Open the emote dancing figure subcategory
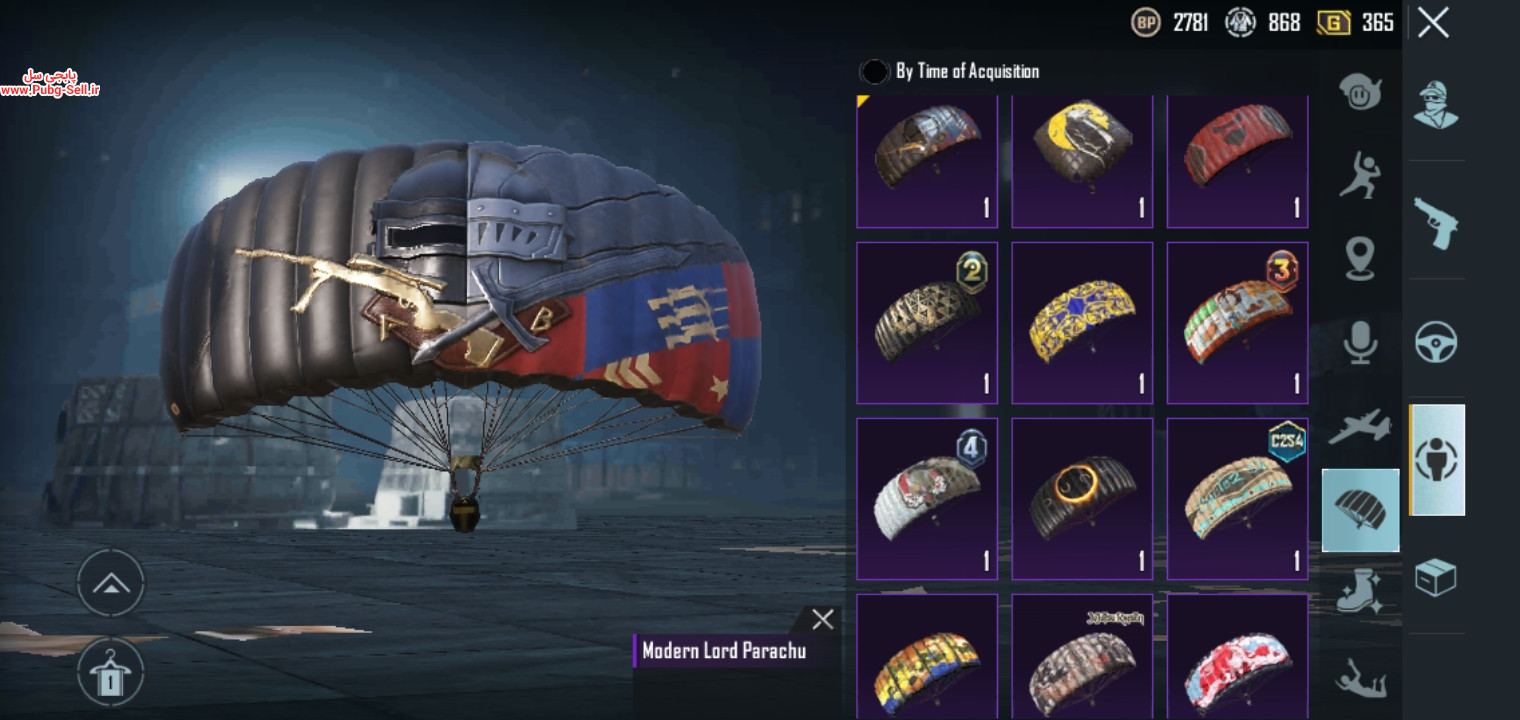The image size is (1520, 720). 1360,175
